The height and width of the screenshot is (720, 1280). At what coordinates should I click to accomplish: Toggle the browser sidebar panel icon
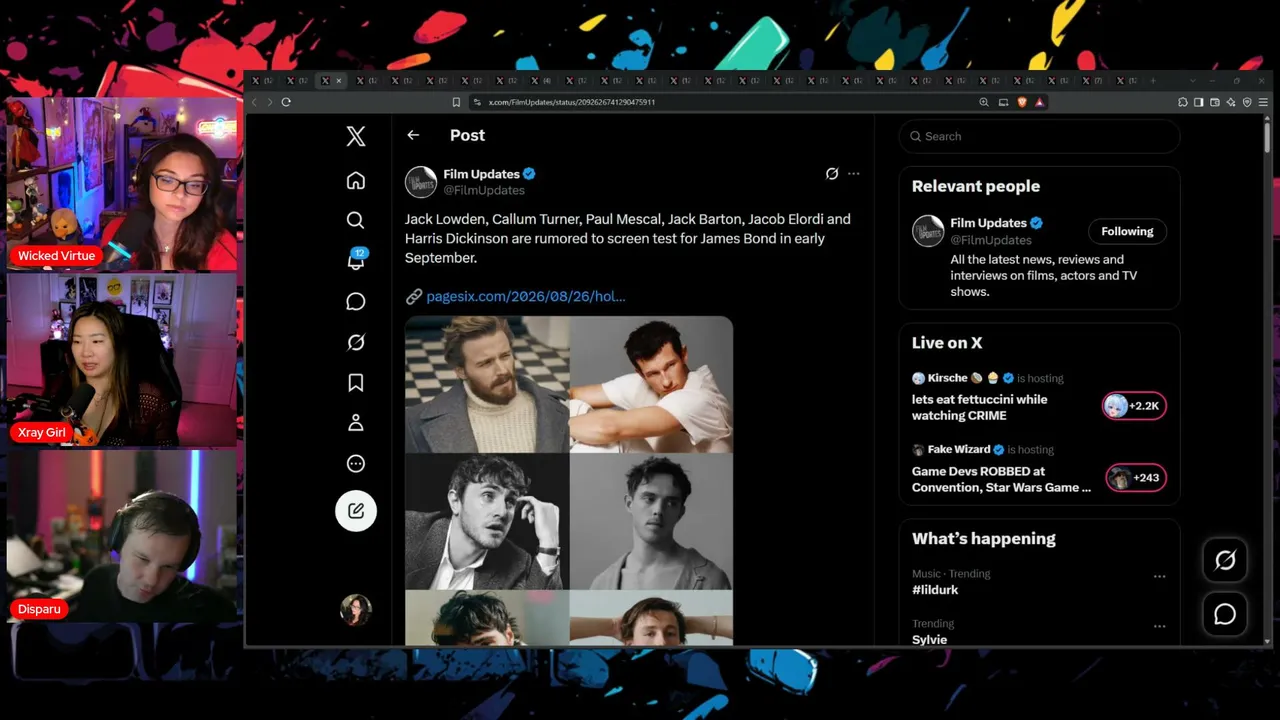coord(1199,102)
